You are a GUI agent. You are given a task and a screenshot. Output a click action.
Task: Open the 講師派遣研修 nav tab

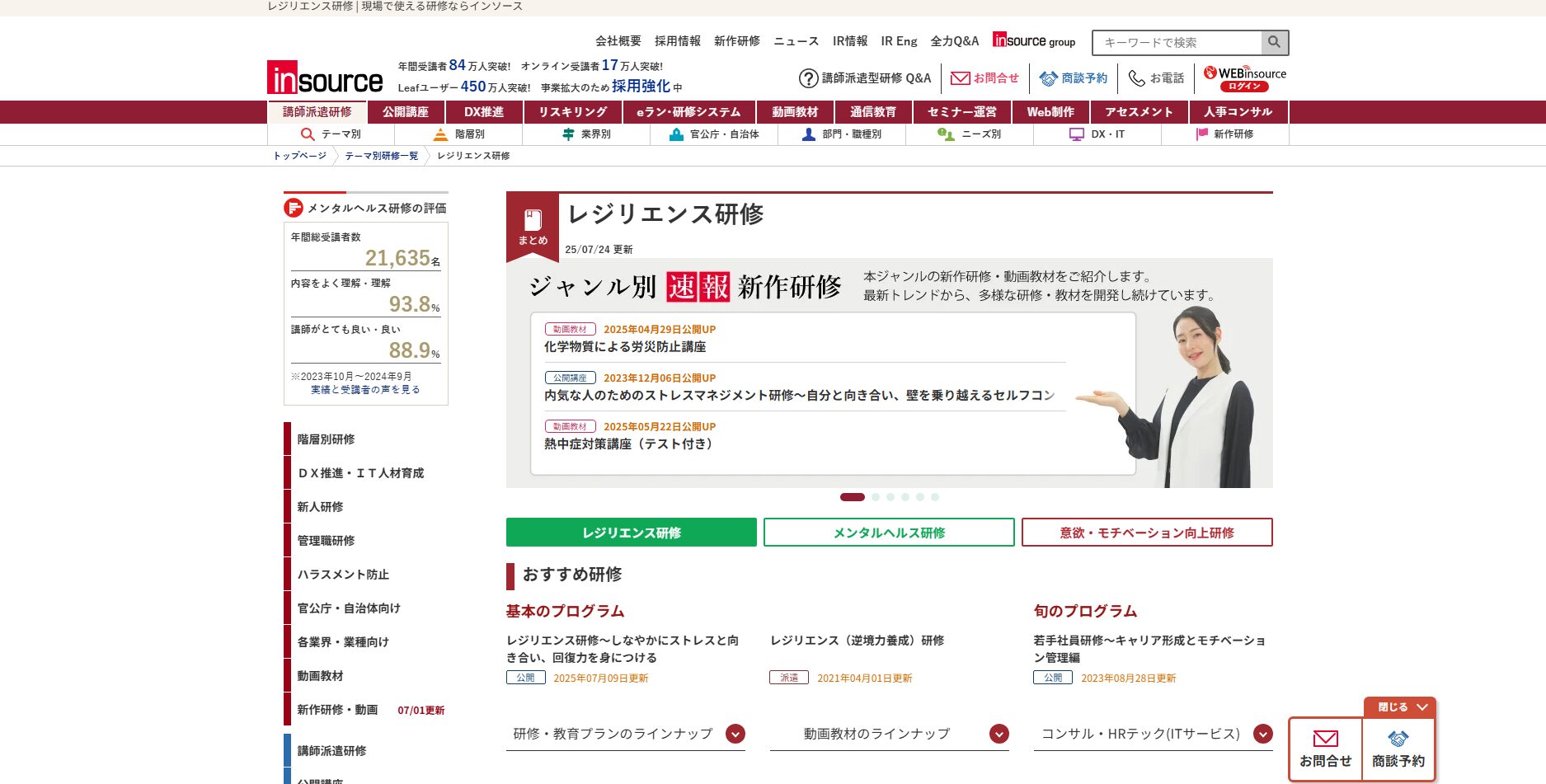point(317,112)
